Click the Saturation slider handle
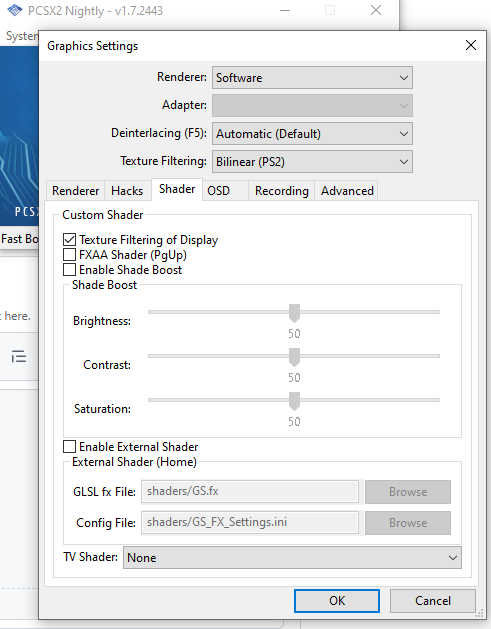The image size is (491, 629). click(294, 401)
